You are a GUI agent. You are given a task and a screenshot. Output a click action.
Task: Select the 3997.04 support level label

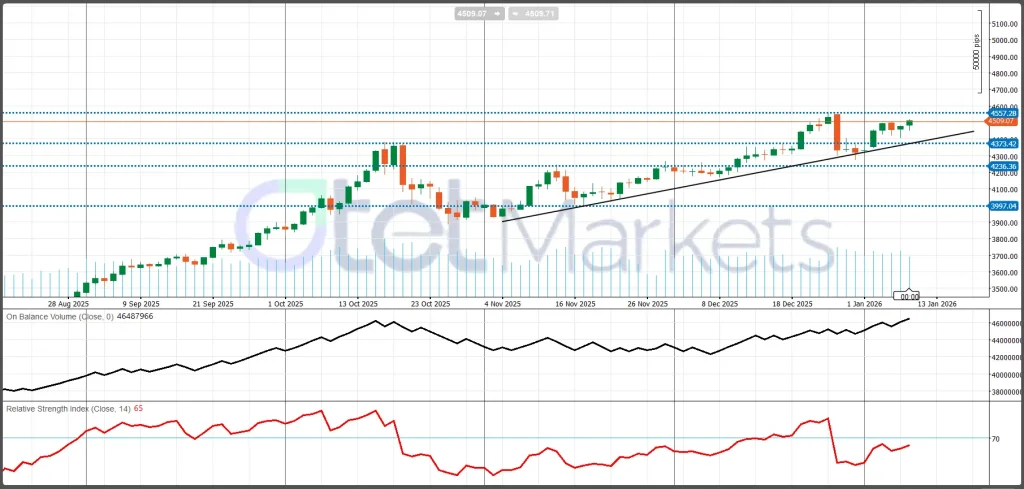click(1002, 206)
